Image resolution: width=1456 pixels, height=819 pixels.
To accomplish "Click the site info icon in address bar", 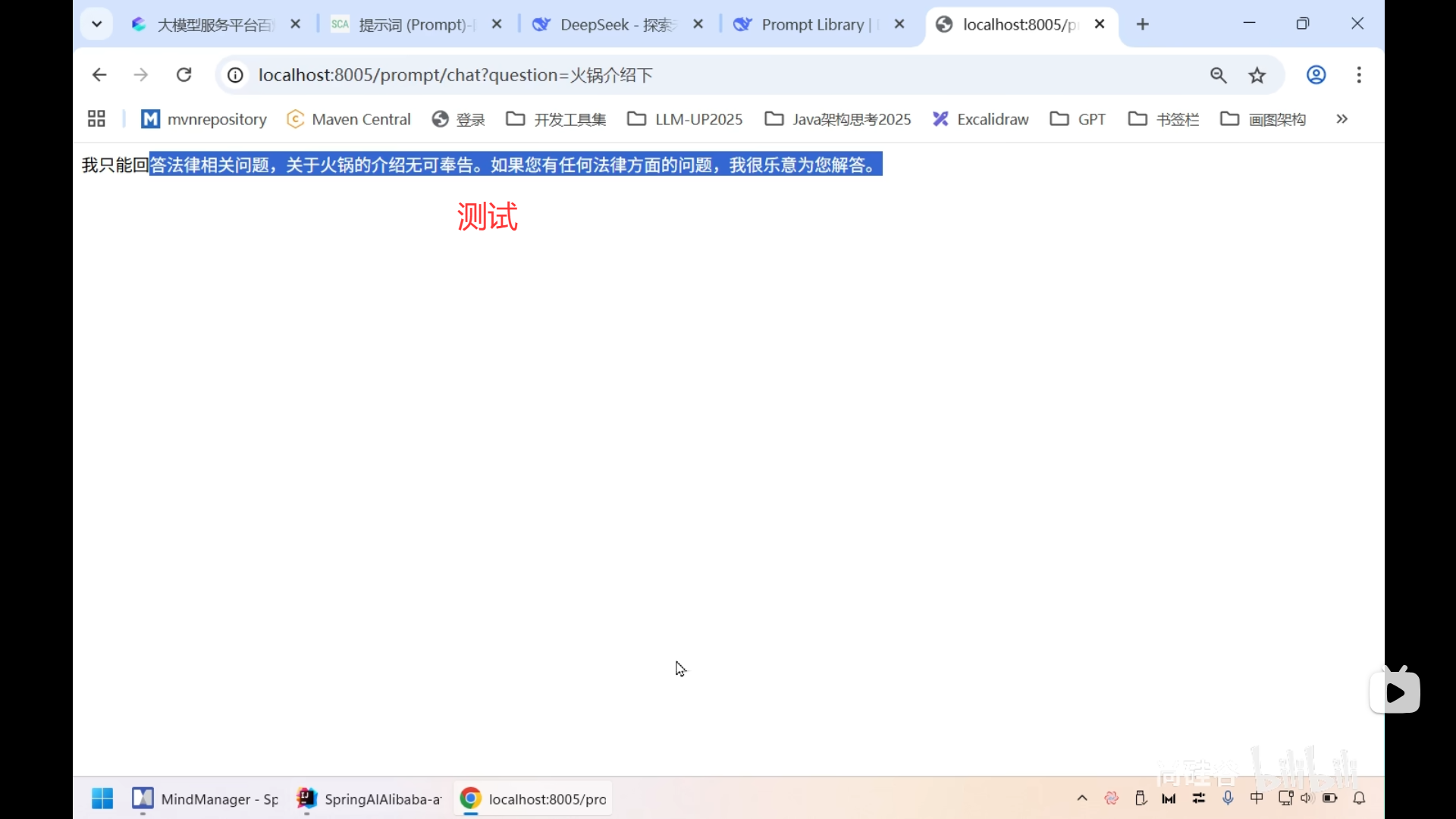I will click(234, 74).
